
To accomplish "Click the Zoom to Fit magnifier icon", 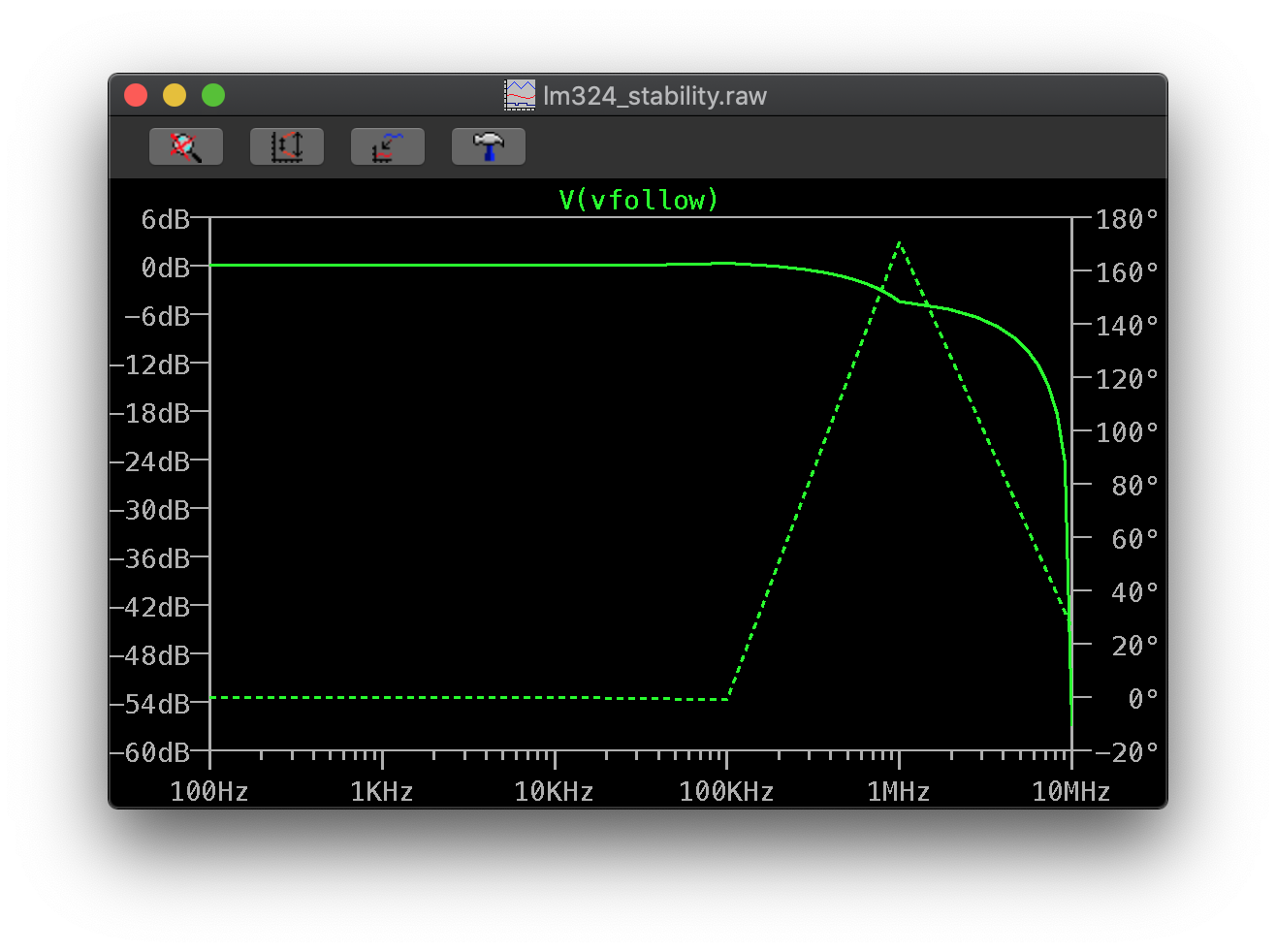I will (x=186, y=146).
